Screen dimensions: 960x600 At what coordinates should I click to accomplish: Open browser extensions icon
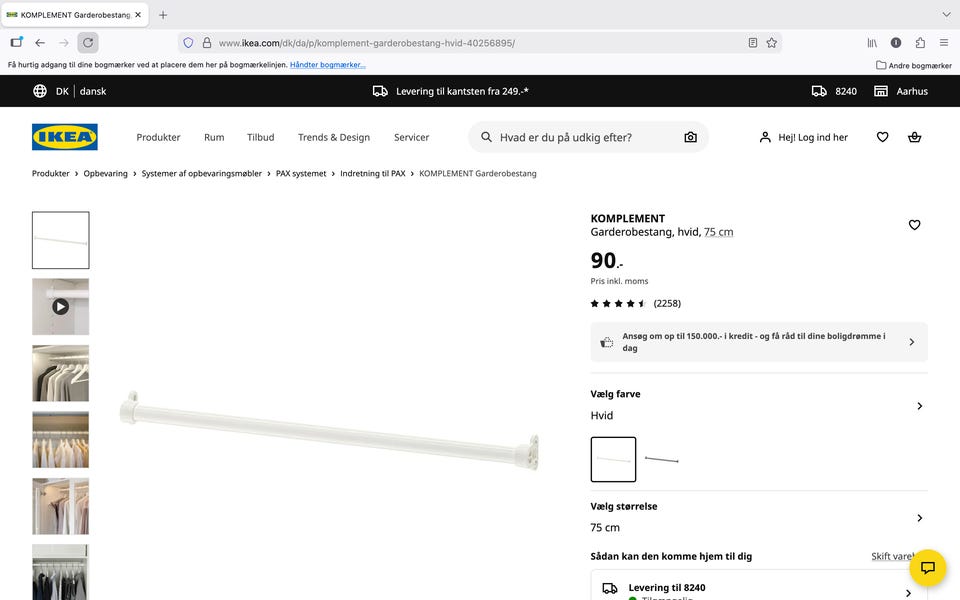[920, 43]
